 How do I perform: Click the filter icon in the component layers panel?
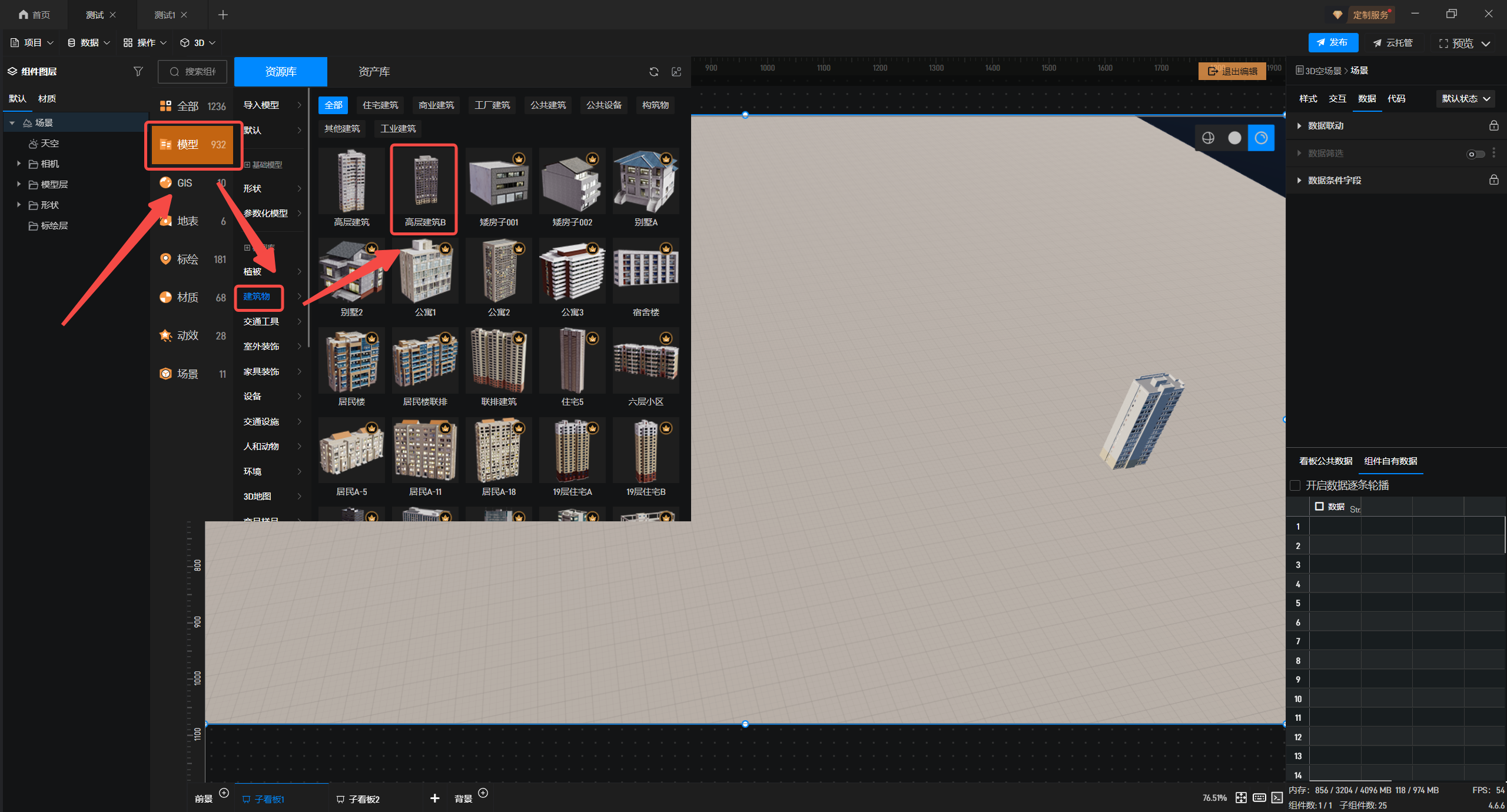tap(138, 71)
